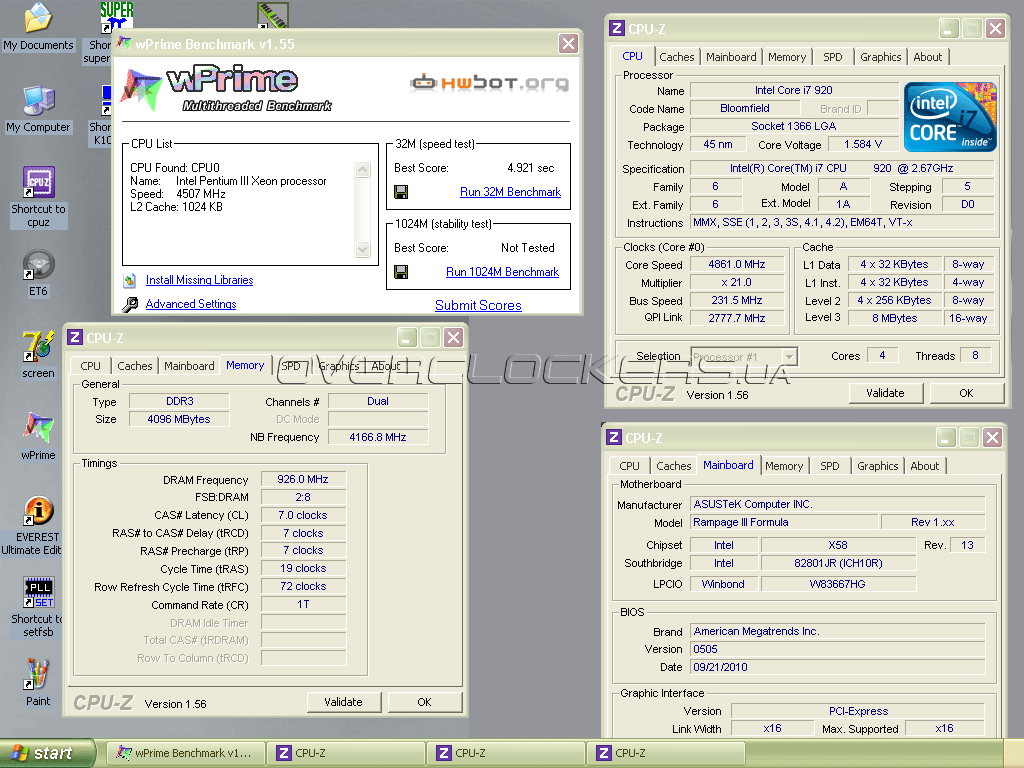
Task: Click the Core Voltage value 1.584 V
Action: pyautogui.click(x=863, y=144)
